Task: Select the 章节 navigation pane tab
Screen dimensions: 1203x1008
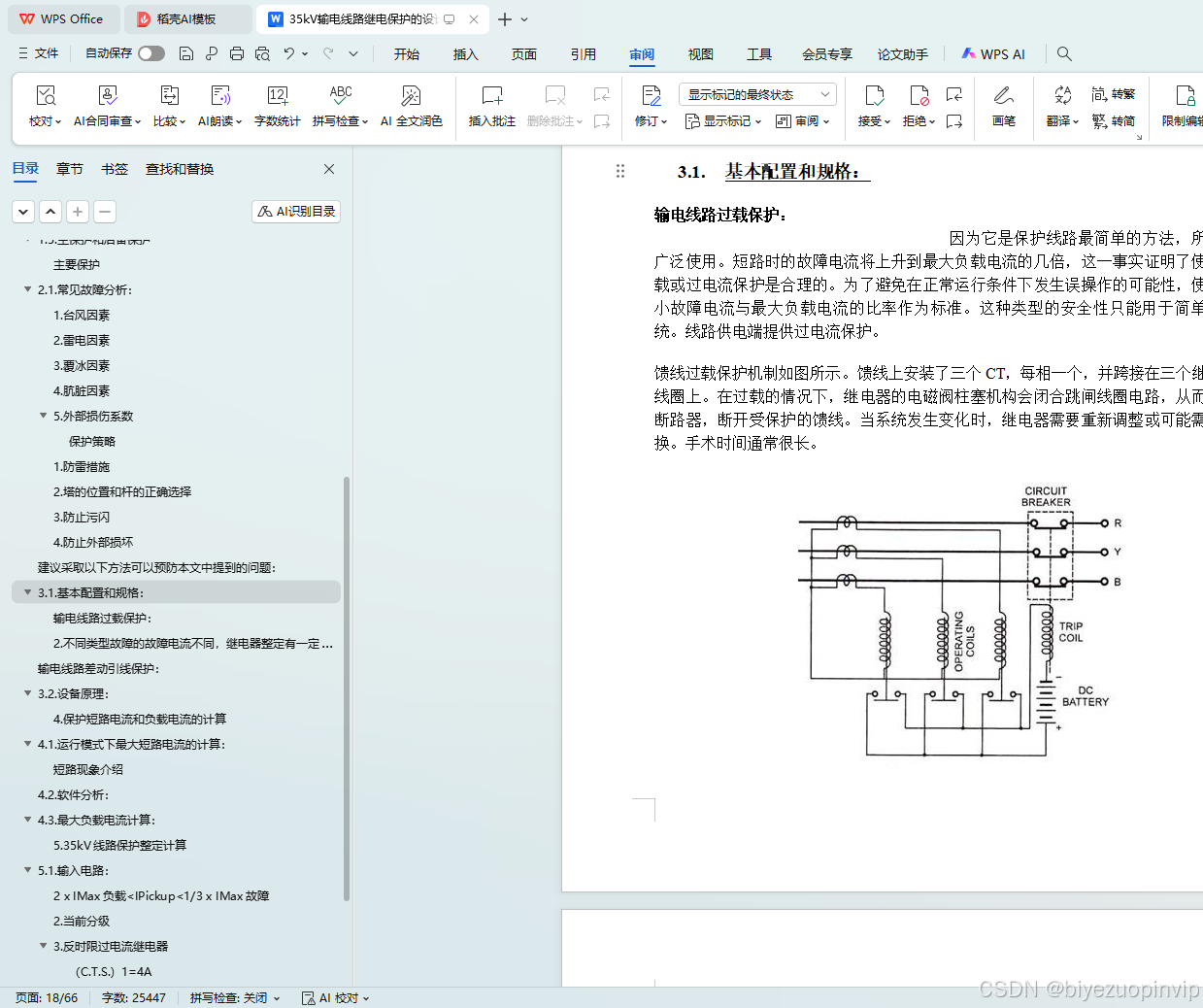Action: (70, 169)
